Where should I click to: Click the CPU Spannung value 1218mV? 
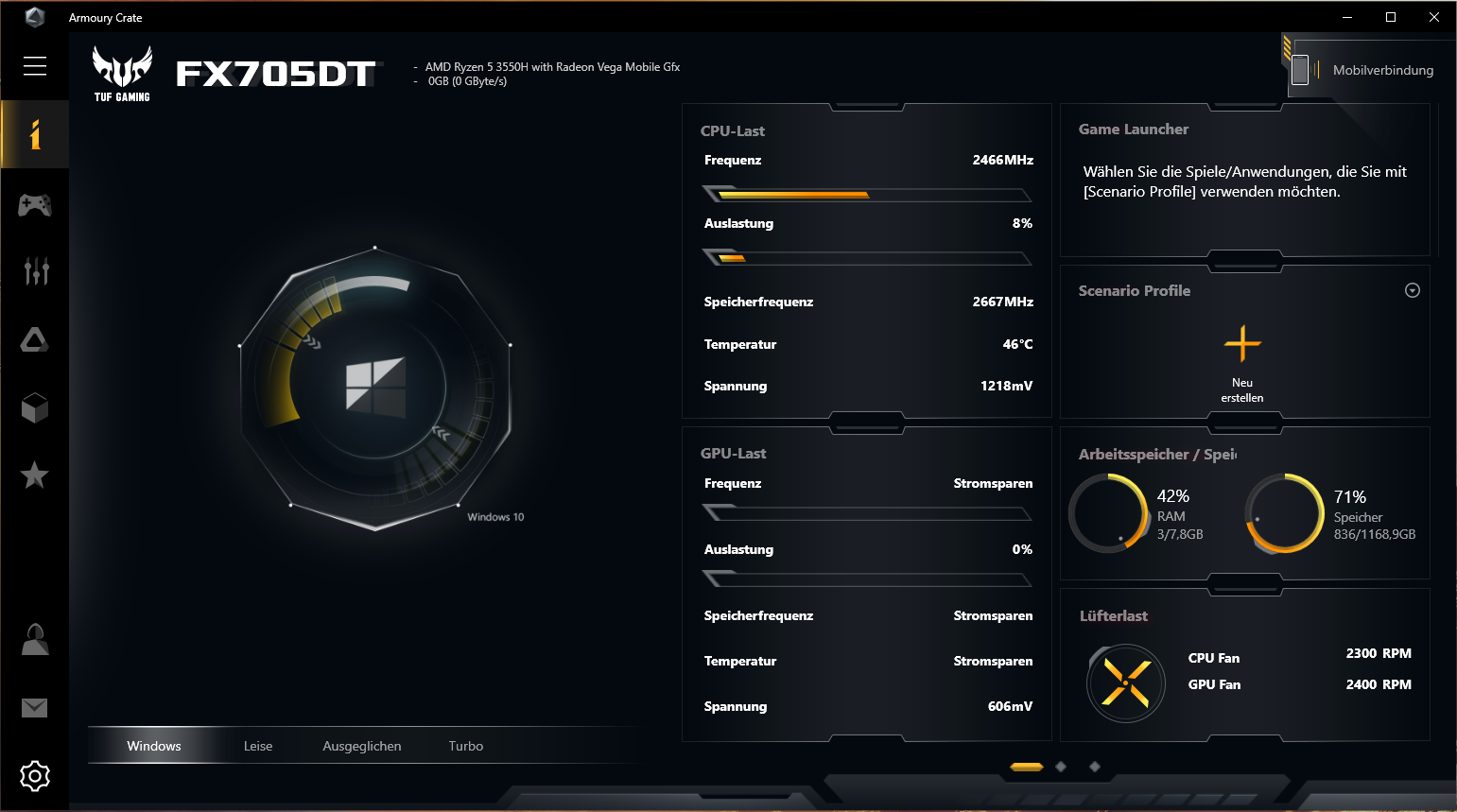click(1007, 387)
